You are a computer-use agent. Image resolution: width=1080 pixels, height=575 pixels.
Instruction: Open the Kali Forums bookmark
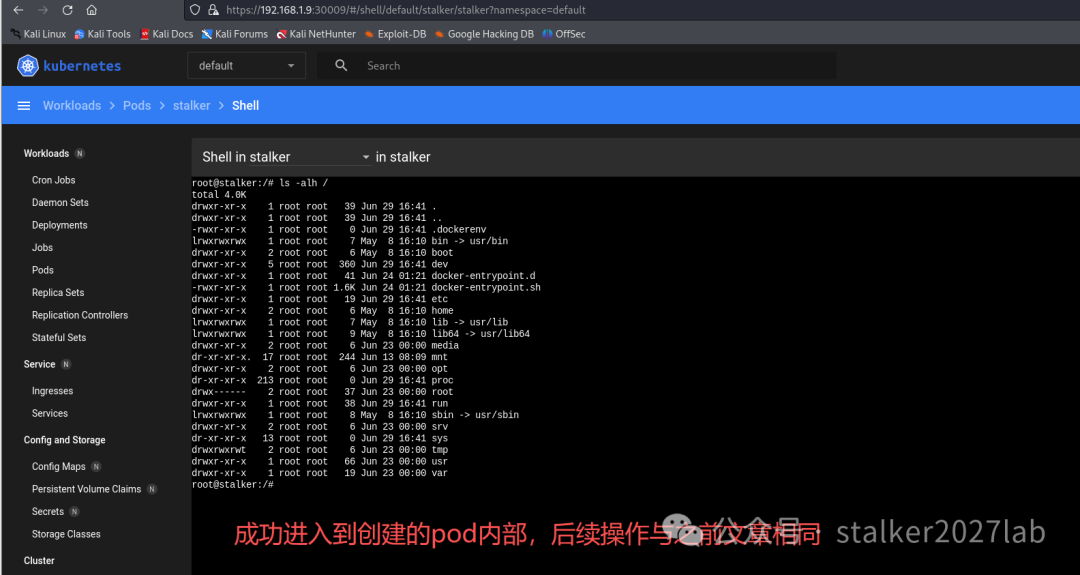click(234, 34)
